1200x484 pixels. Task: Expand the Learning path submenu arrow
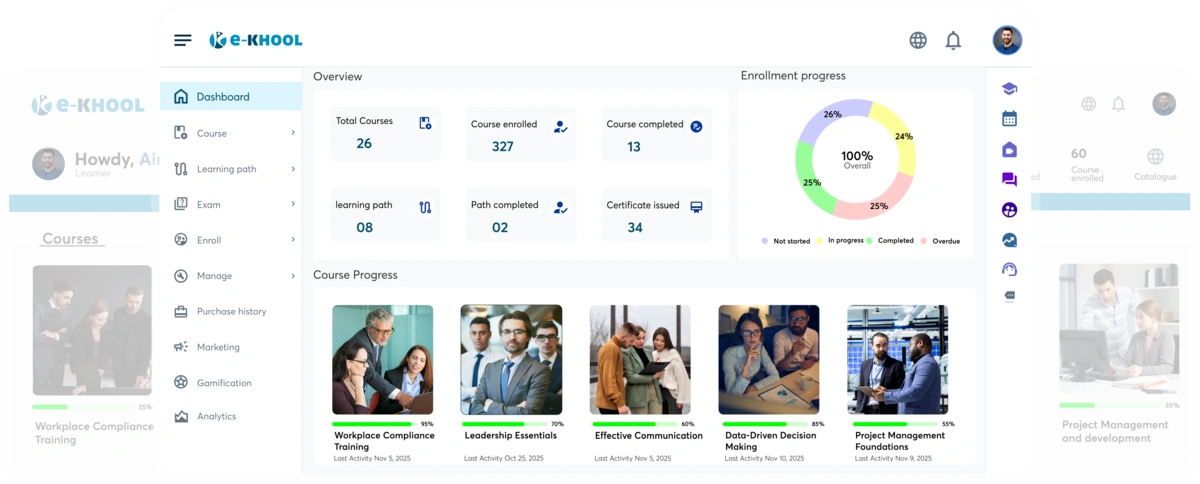pyautogui.click(x=293, y=169)
